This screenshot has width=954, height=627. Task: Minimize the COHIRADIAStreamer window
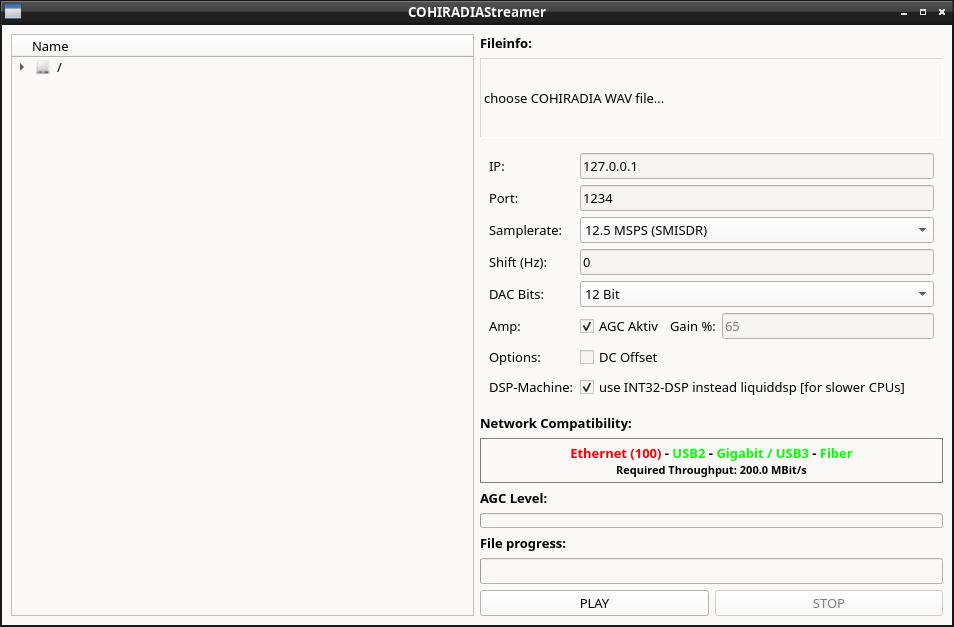coord(904,12)
